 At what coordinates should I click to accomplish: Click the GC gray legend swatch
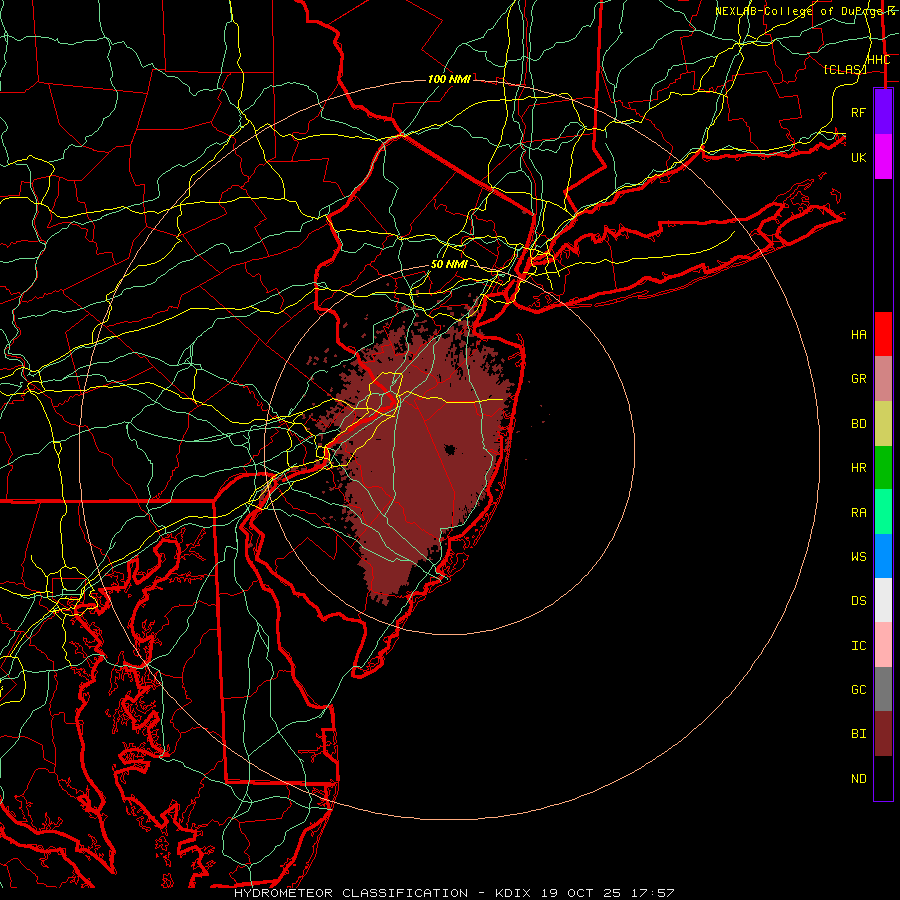883,689
